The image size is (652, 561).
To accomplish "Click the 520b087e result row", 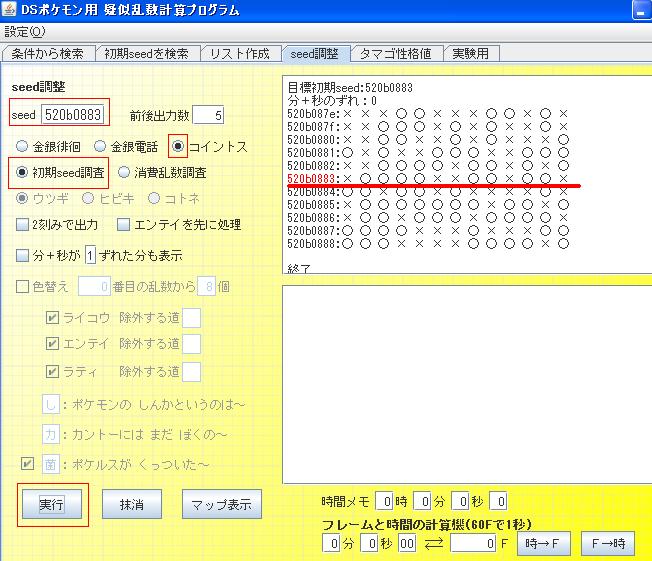I will 427,114.
